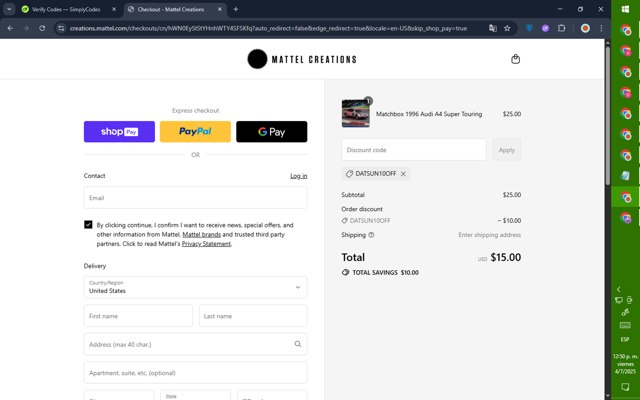Select the Checkout - Mattel Creations tab
This screenshot has height=400, width=640.
pos(171,9)
